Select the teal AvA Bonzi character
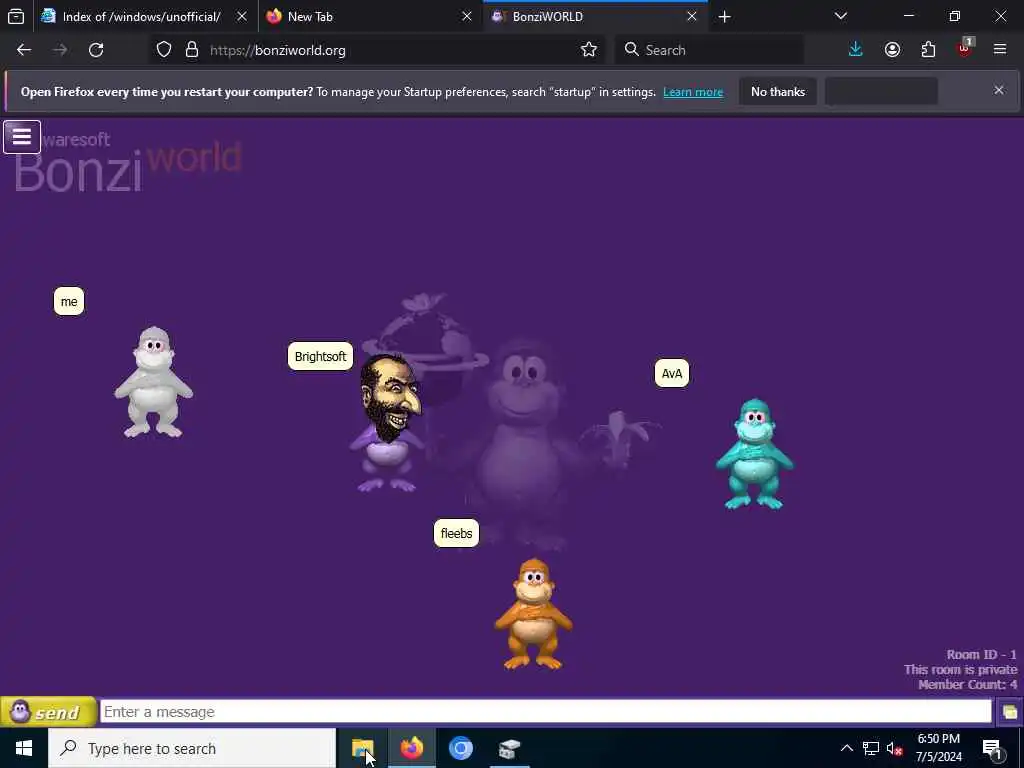The height and width of the screenshot is (768, 1024). coord(754,454)
